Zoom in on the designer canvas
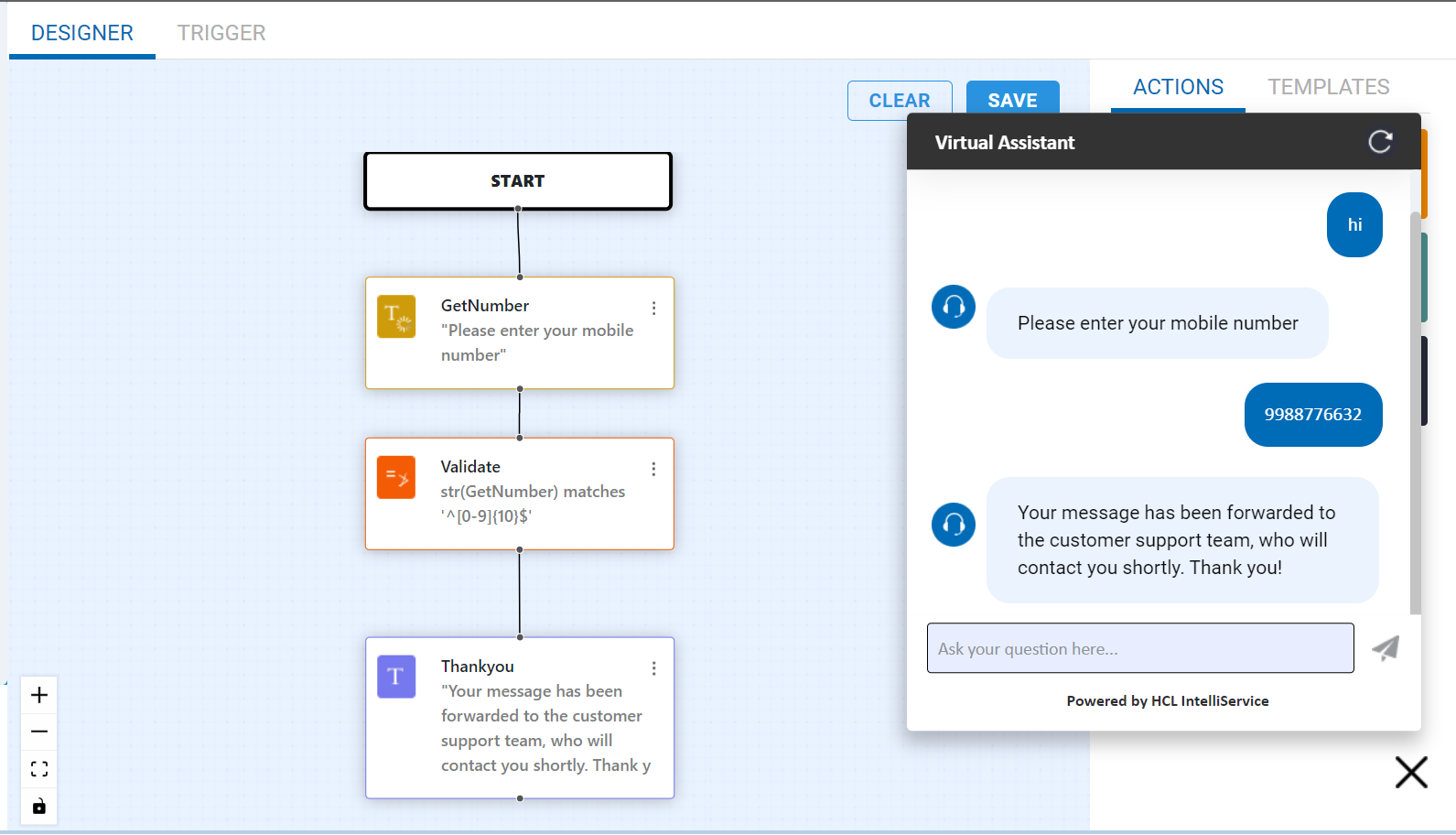This screenshot has width=1456, height=835. pyautogui.click(x=39, y=695)
